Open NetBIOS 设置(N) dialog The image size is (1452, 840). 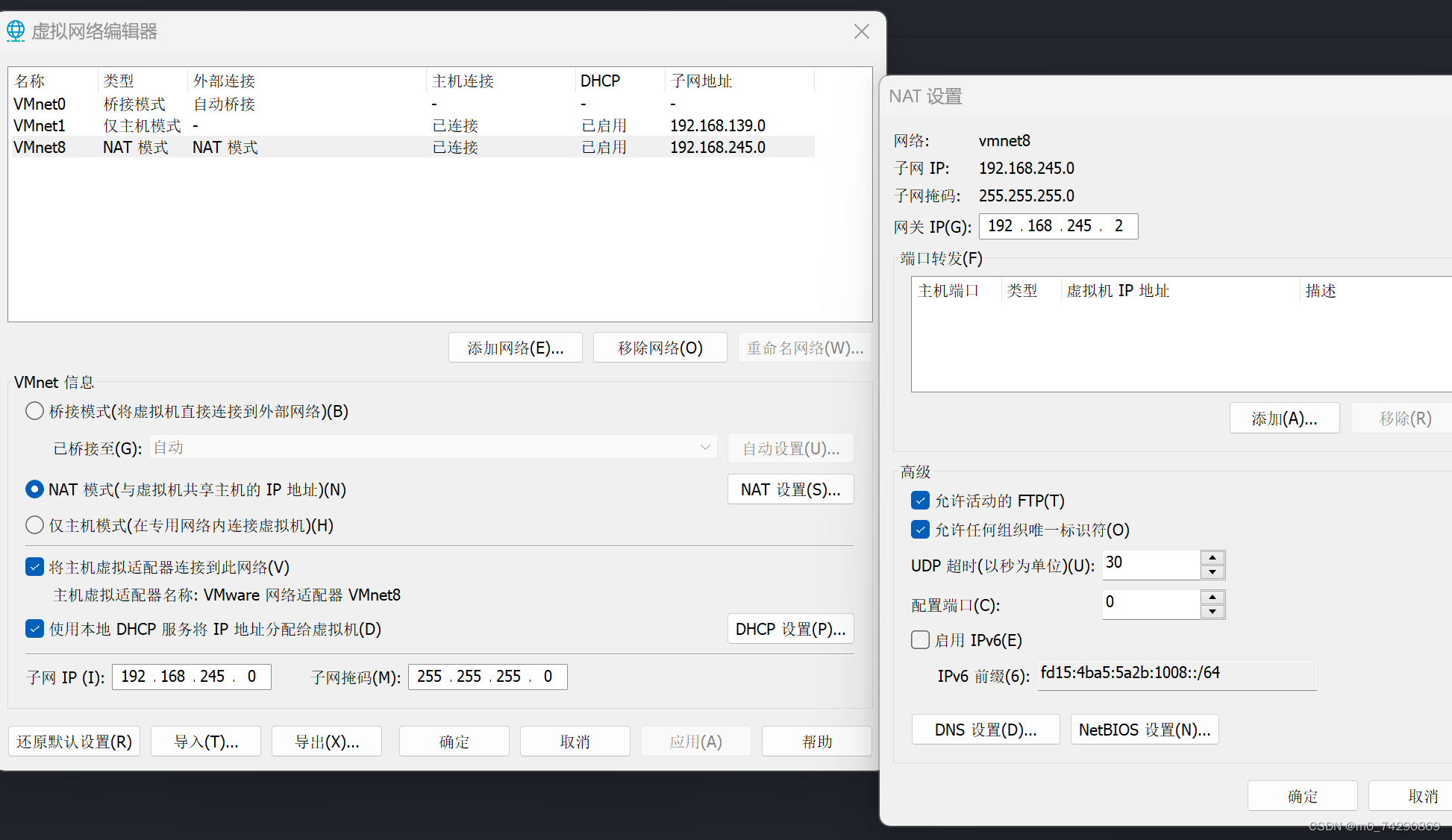pyautogui.click(x=1145, y=729)
